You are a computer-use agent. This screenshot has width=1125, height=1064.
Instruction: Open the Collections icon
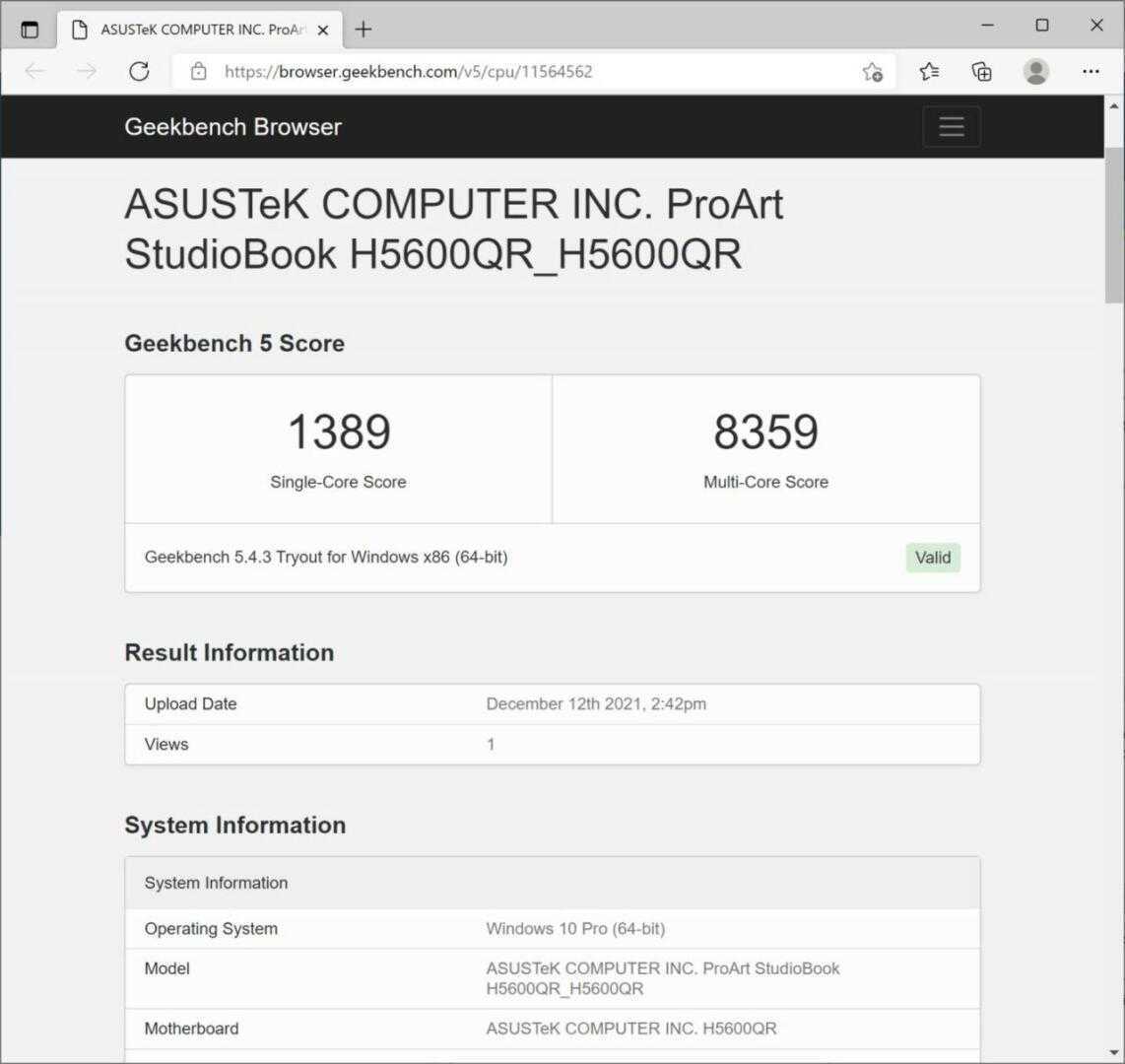981,71
